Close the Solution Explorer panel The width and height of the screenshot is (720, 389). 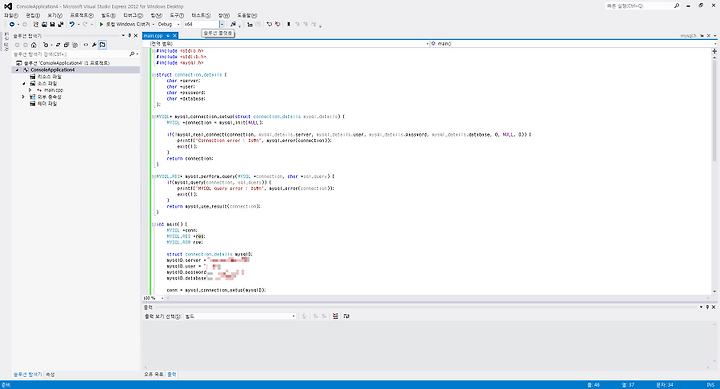tap(135, 35)
